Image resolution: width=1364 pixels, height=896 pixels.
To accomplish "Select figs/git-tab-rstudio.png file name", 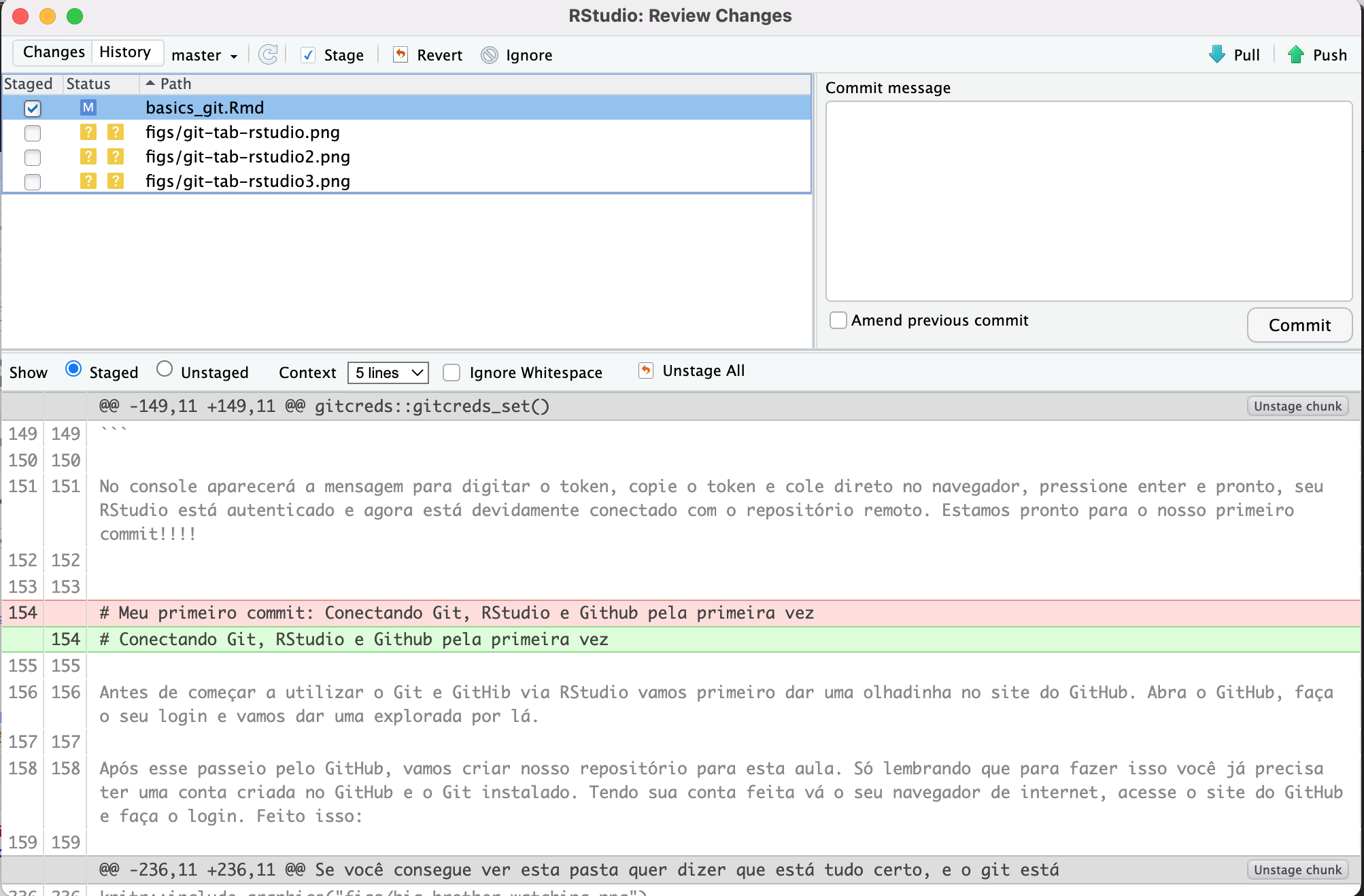I will tap(243, 132).
